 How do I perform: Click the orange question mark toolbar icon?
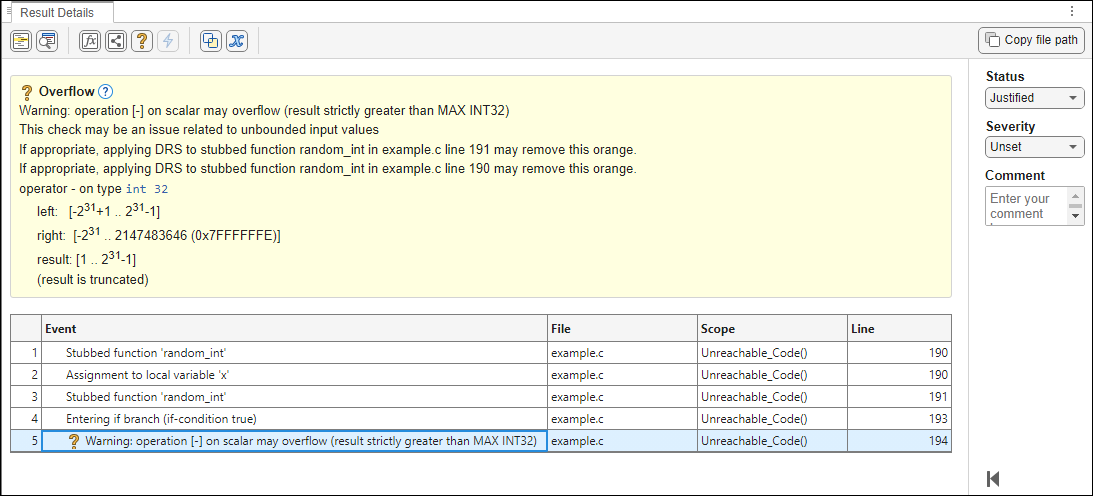tap(142, 41)
